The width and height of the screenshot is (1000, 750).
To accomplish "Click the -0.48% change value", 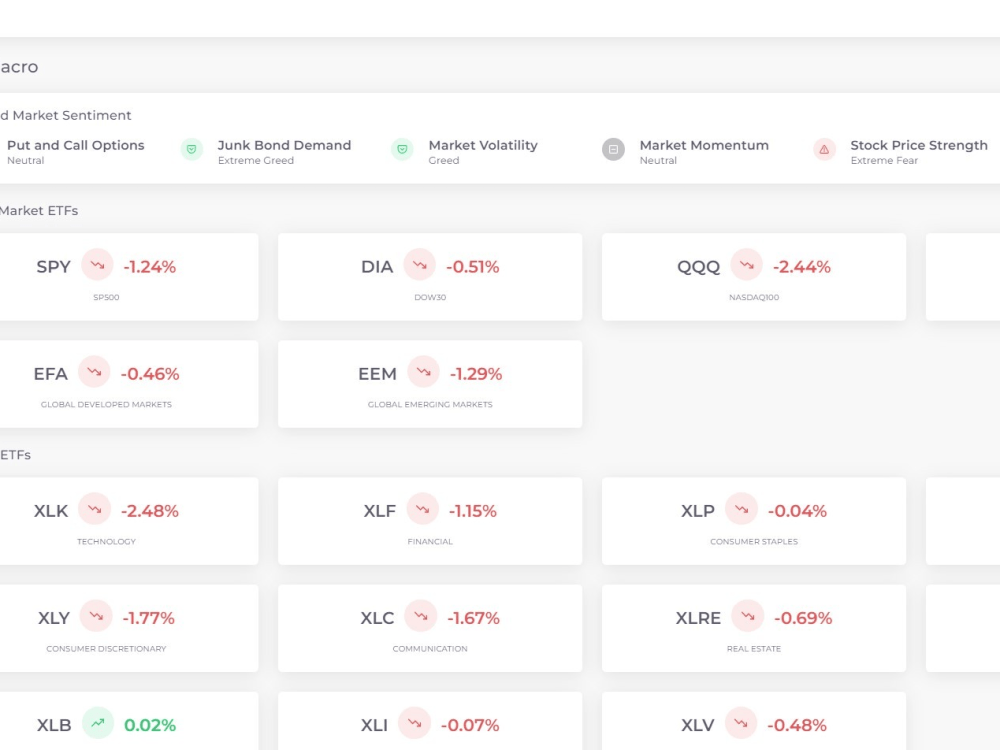I will point(797,725).
